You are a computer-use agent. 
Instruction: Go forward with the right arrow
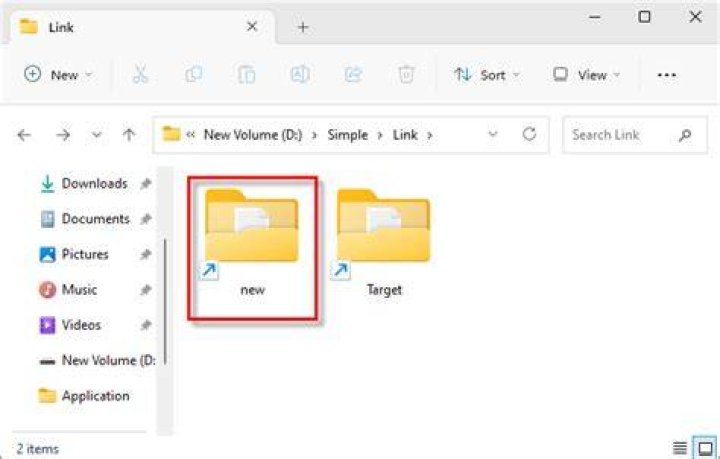[x=63, y=135]
